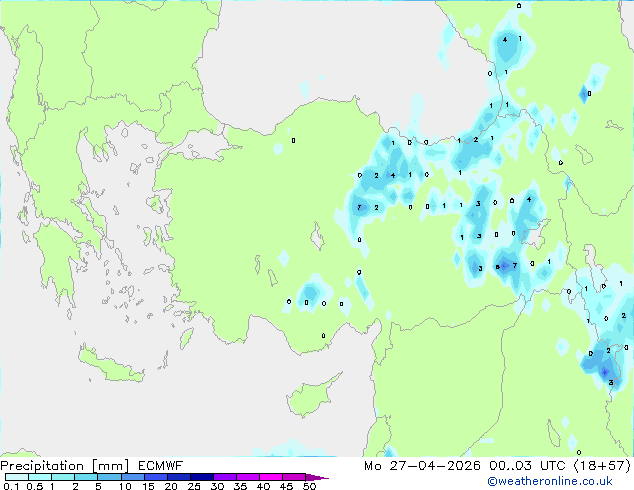Click the '20' legend scale label
The width and height of the screenshot is (634, 490).
[171, 486]
